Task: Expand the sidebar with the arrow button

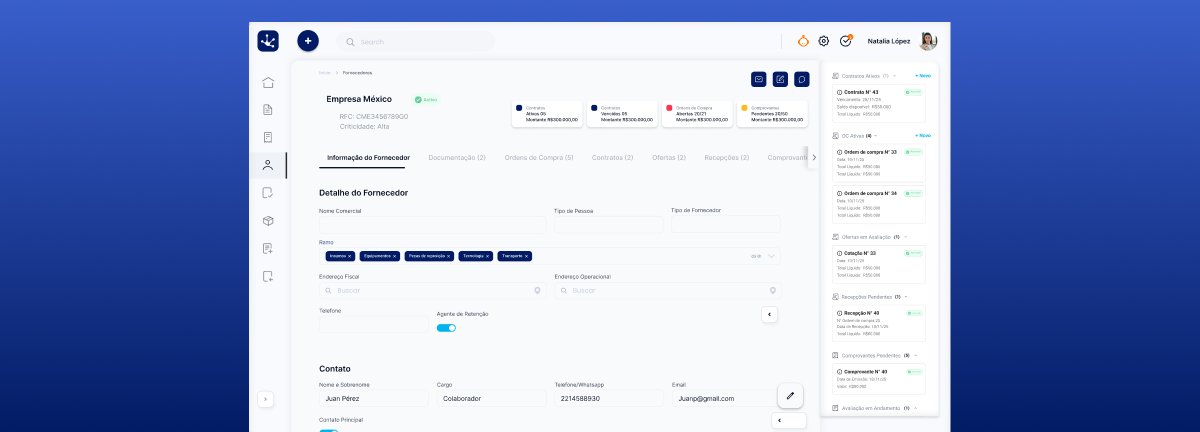Action: pos(265,399)
